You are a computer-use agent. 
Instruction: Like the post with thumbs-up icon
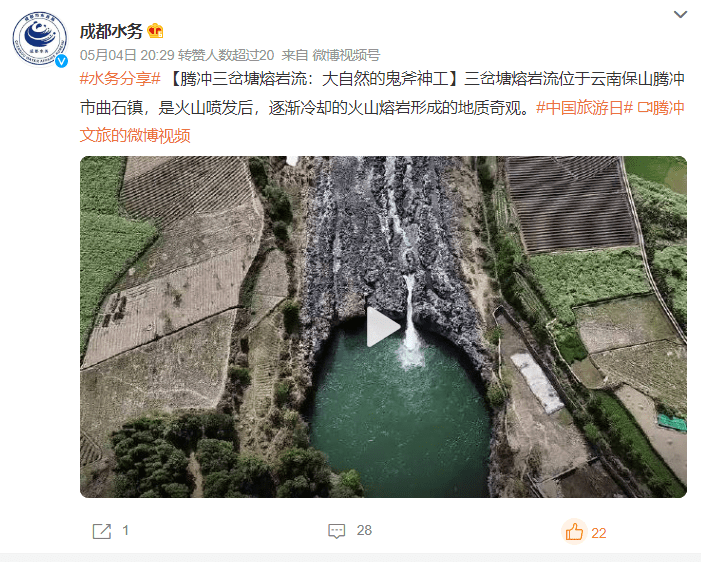point(574,532)
